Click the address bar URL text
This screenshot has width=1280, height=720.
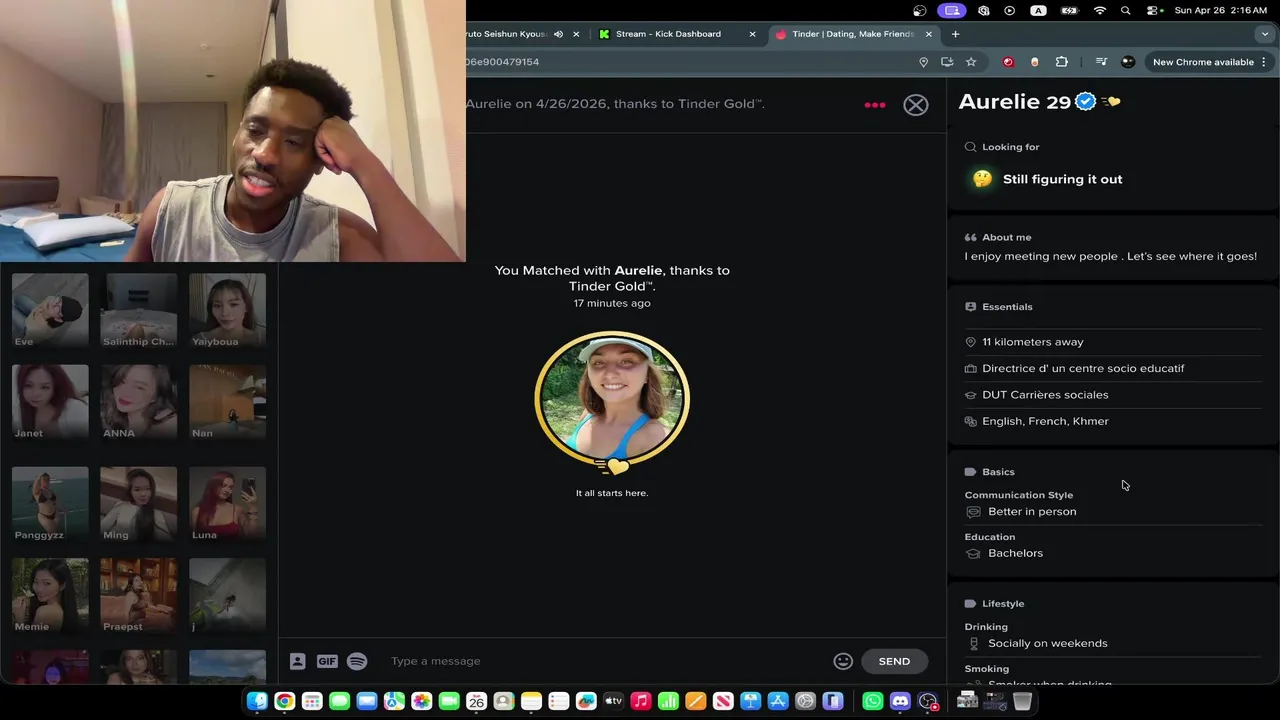click(x=502, y=62)
